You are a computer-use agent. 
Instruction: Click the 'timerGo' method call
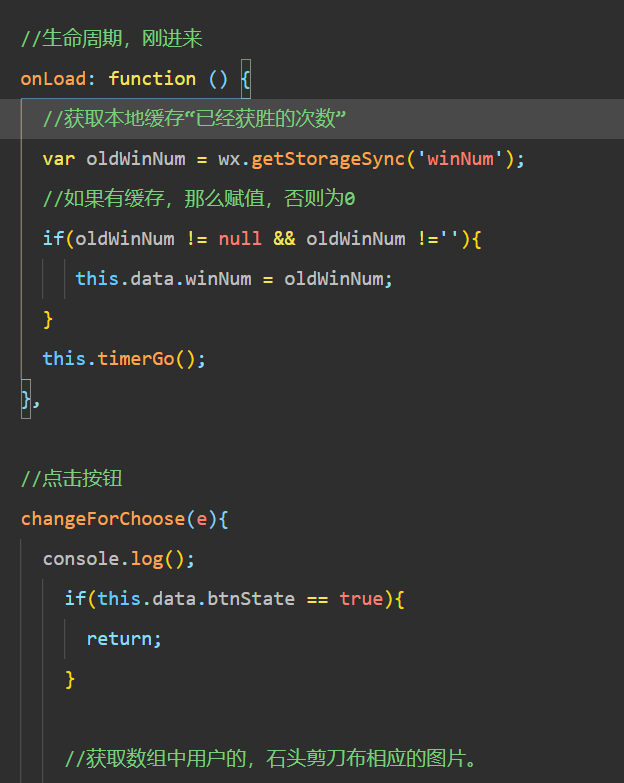(x=136, y=359)
